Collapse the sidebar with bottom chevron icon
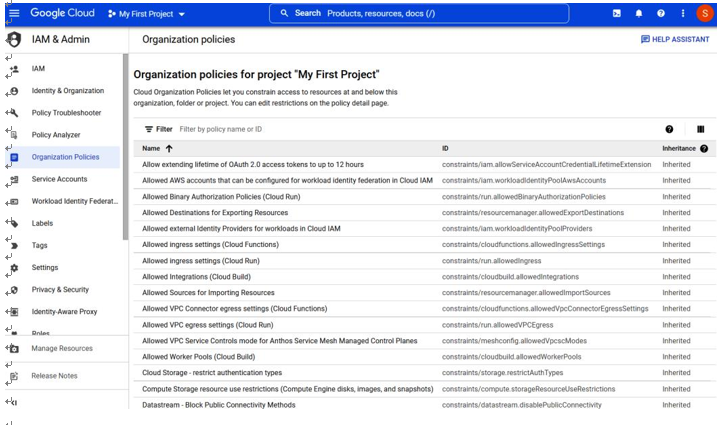 click(x=14, y=402)
